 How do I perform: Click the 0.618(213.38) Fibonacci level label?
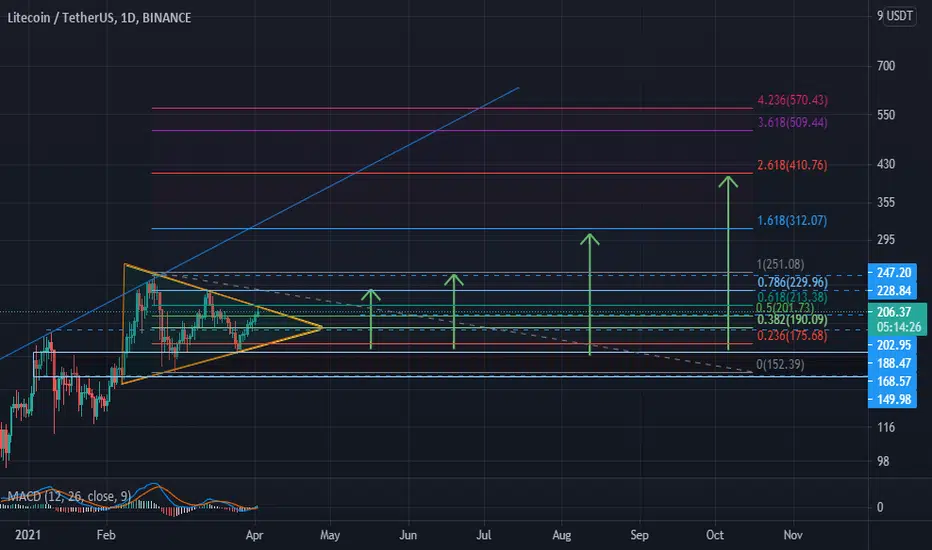(x=792, y=296)
